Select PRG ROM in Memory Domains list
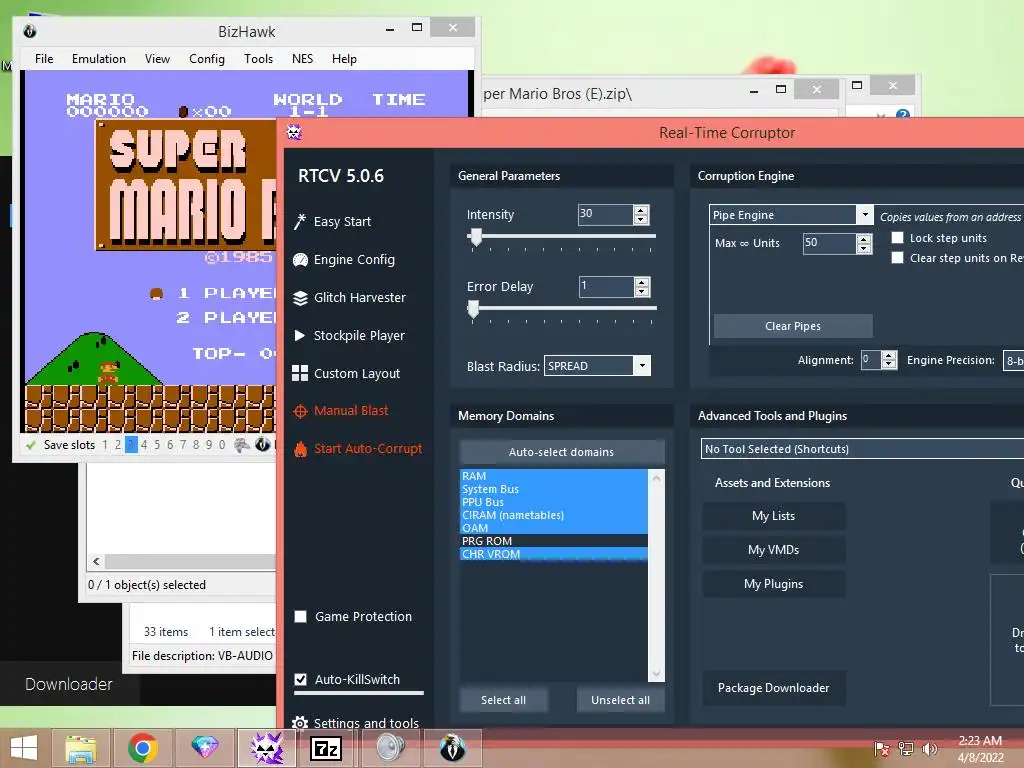This screenshot has width=1024, height=768. tap(554, 541)
